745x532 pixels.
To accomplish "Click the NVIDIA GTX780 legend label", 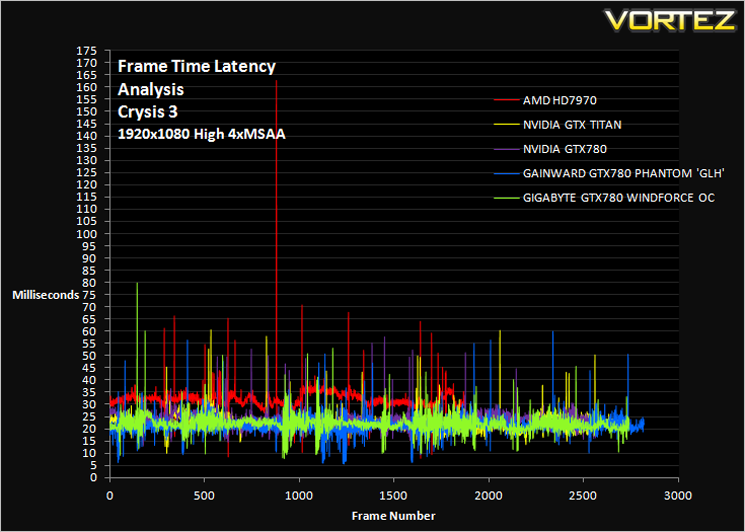I will [565, 149].
